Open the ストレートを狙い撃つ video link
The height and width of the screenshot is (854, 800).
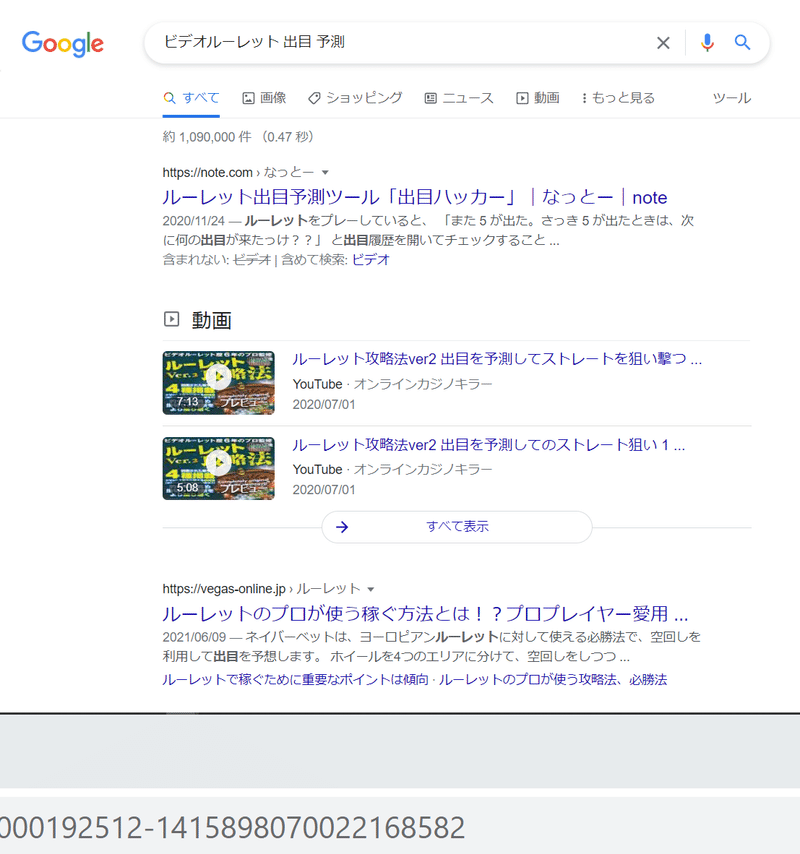(497, 359)
